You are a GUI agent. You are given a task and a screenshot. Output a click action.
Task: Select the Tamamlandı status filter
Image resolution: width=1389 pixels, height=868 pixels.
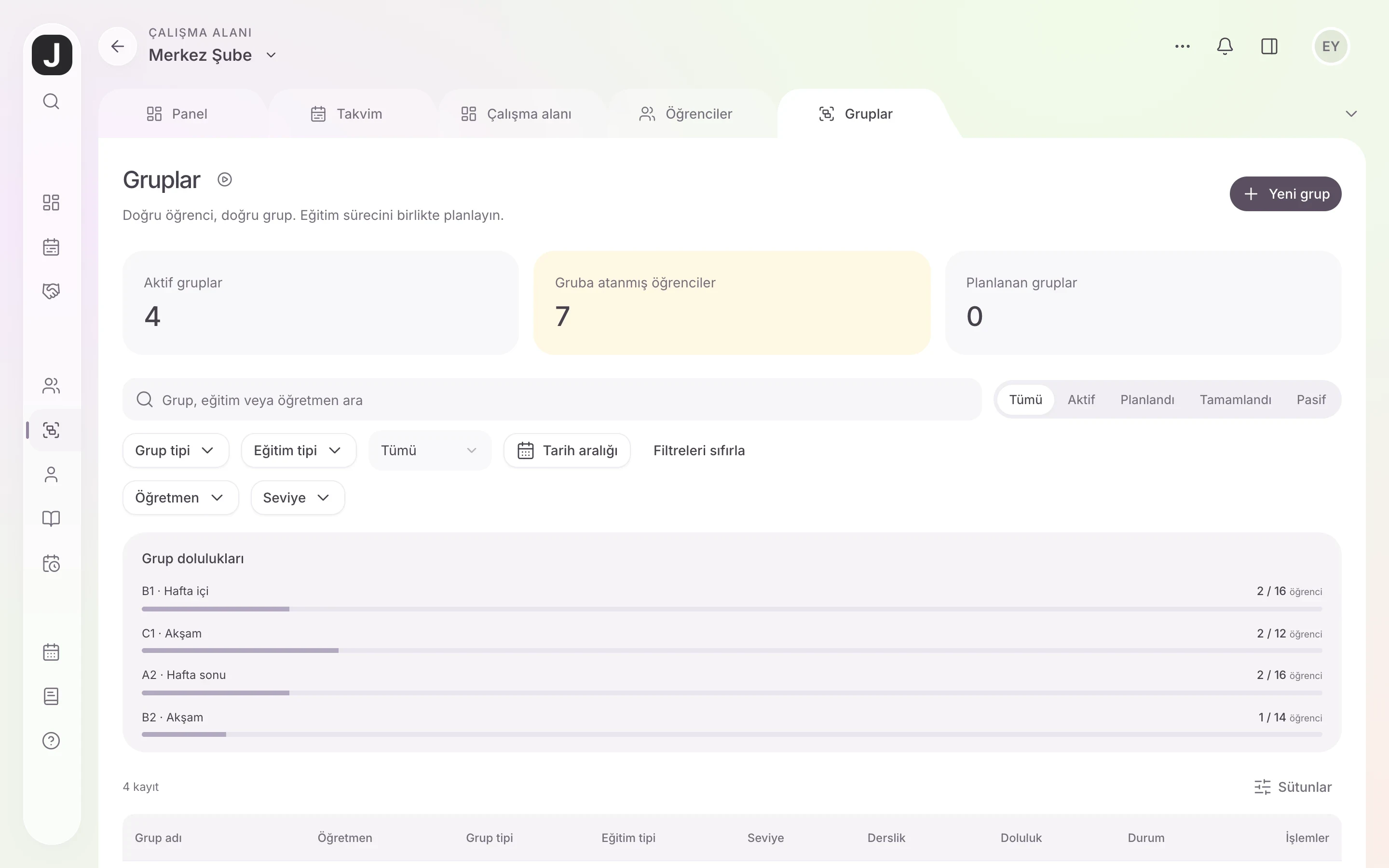(x=1235, y=400)
